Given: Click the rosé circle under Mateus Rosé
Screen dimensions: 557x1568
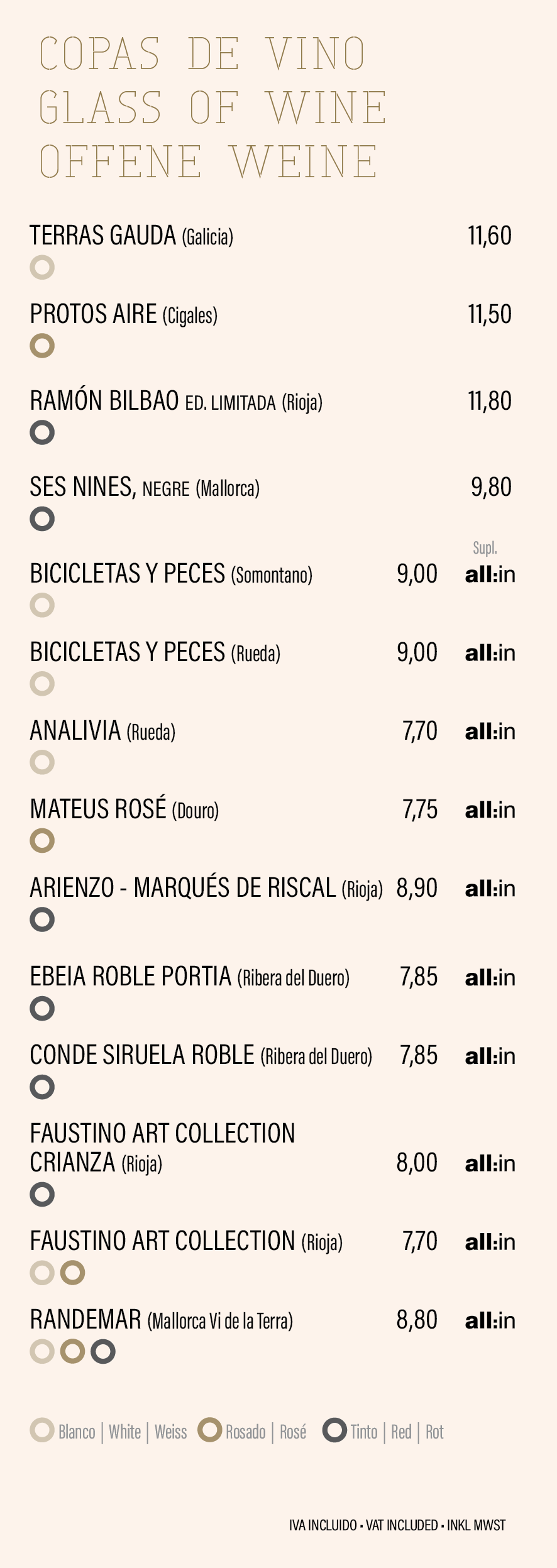Looking at the screenshot, I should pyautogui.click(x=42, y=840).
